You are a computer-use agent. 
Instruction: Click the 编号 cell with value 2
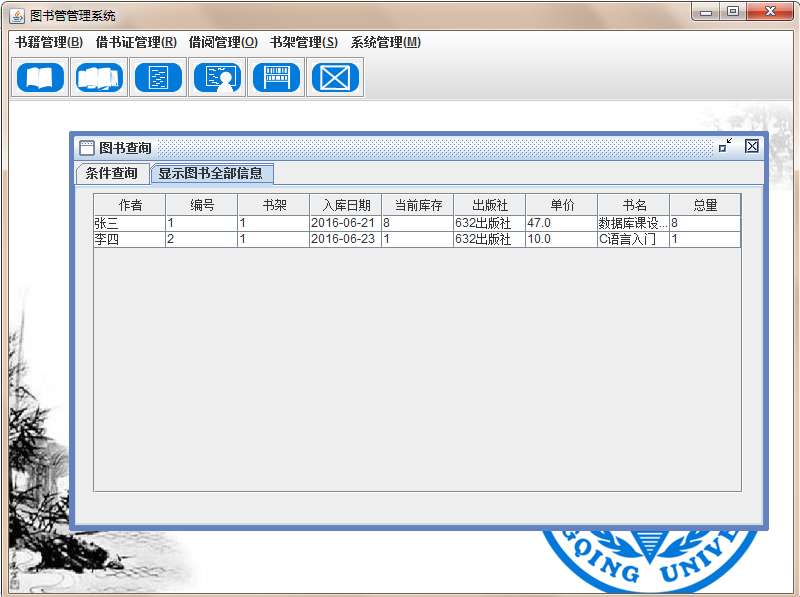point(202,239)
